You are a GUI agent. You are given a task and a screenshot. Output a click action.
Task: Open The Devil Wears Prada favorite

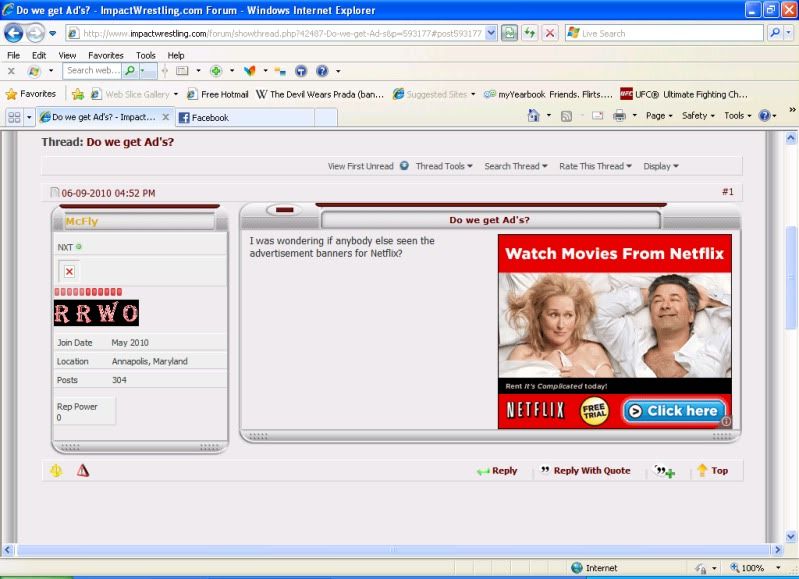tap(319, 94)
